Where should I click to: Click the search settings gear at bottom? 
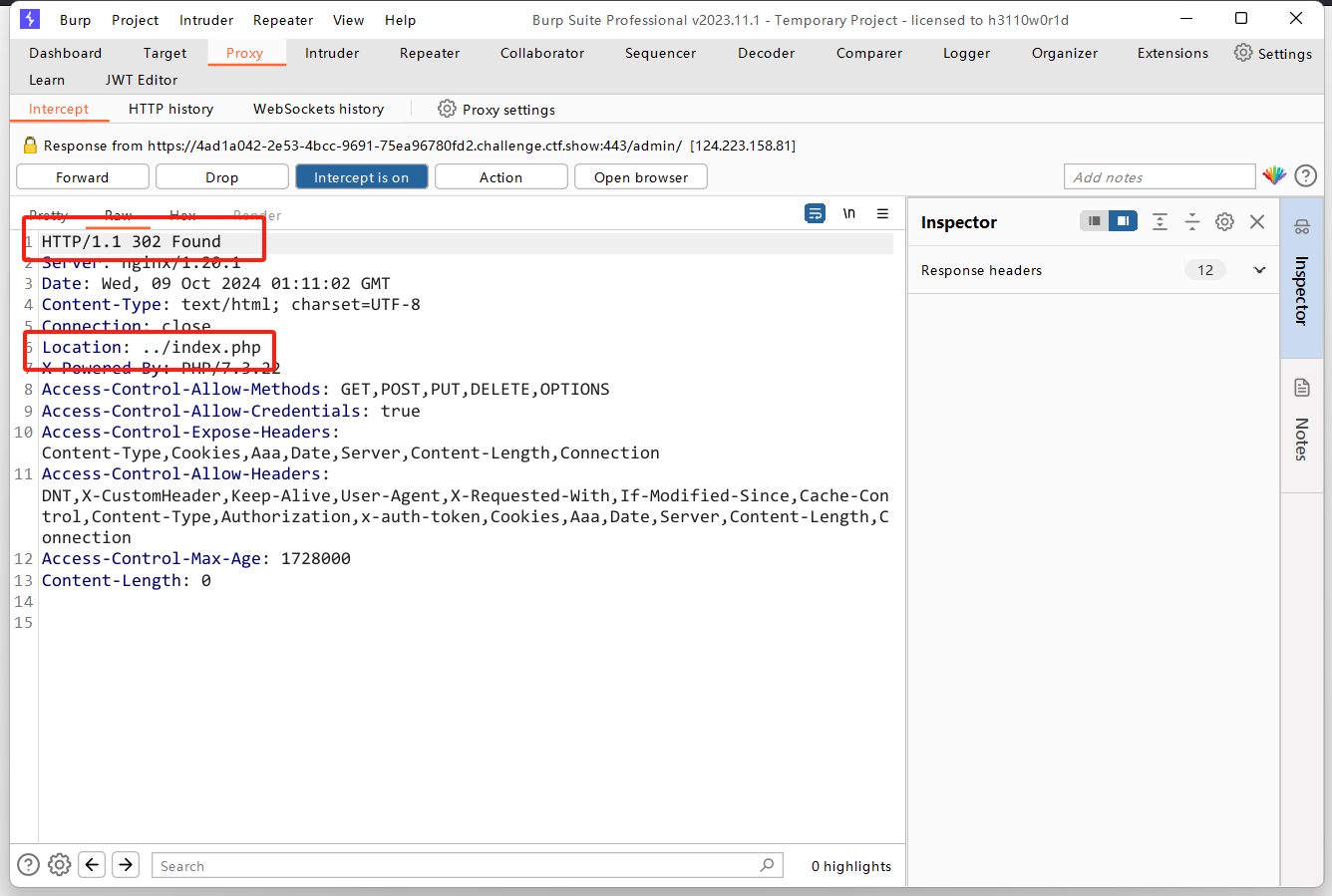coord(60,865)
